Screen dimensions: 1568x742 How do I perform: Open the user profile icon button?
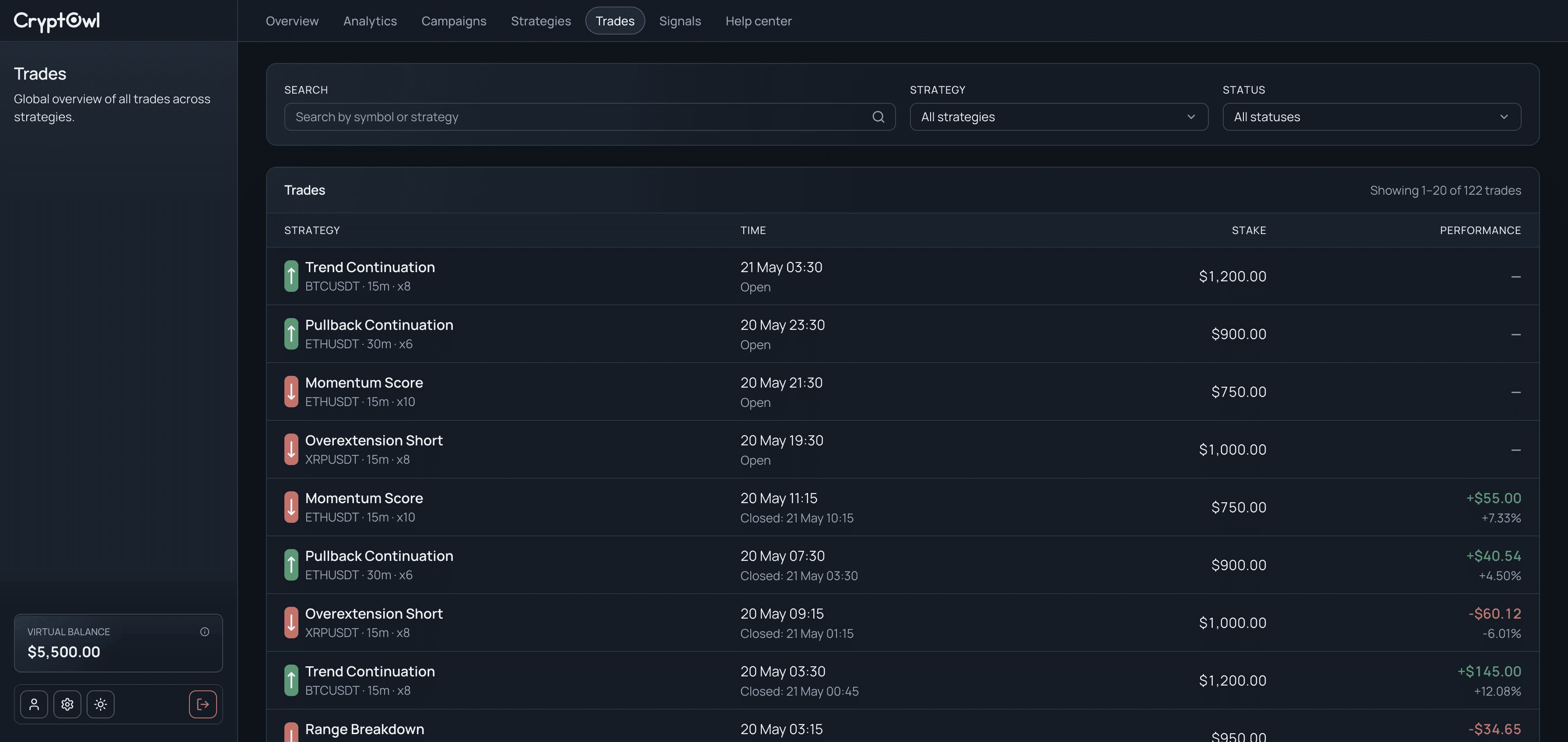(34, 704)
